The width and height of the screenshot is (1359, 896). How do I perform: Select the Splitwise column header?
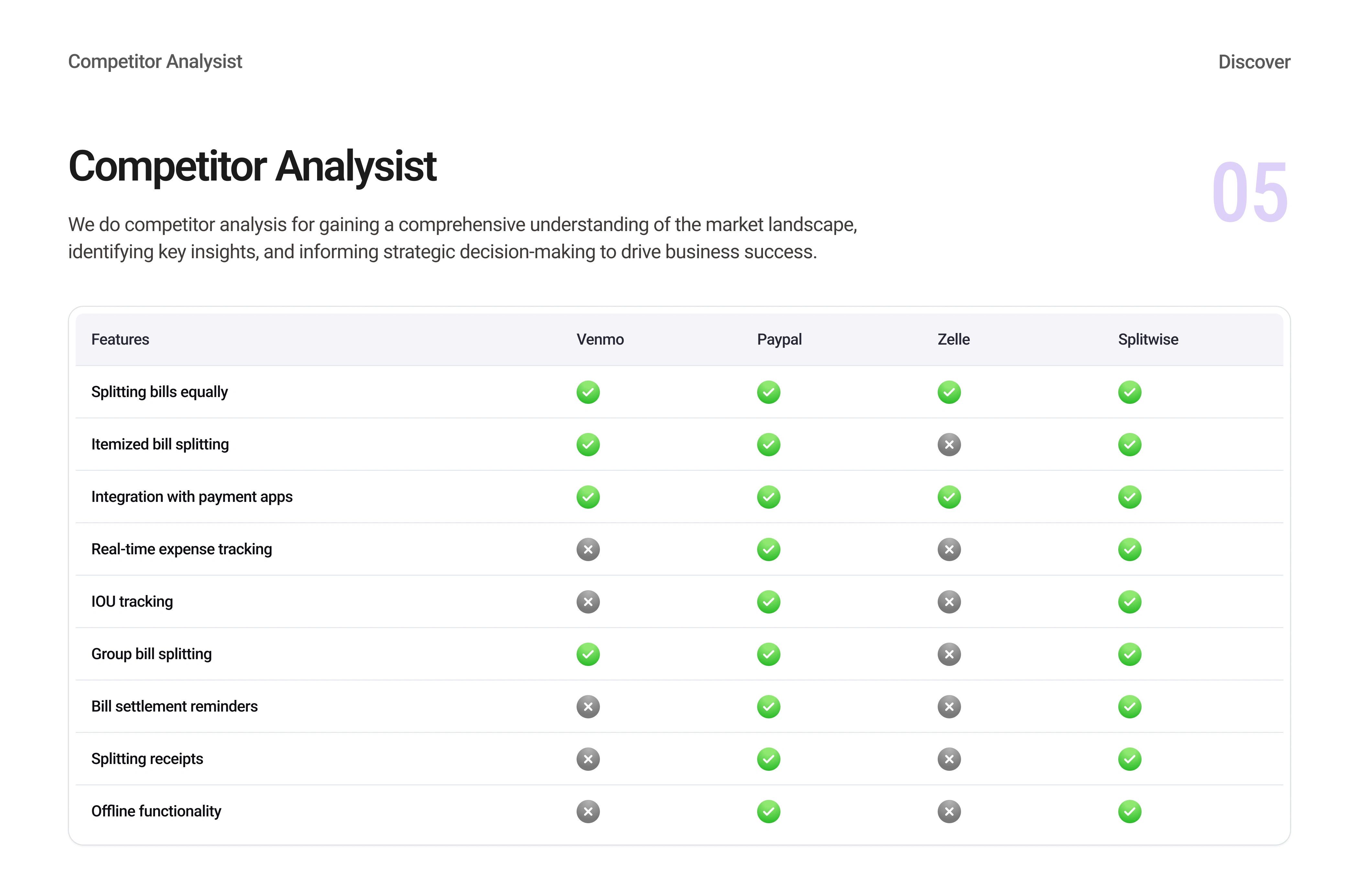(x=1148, y=339)
